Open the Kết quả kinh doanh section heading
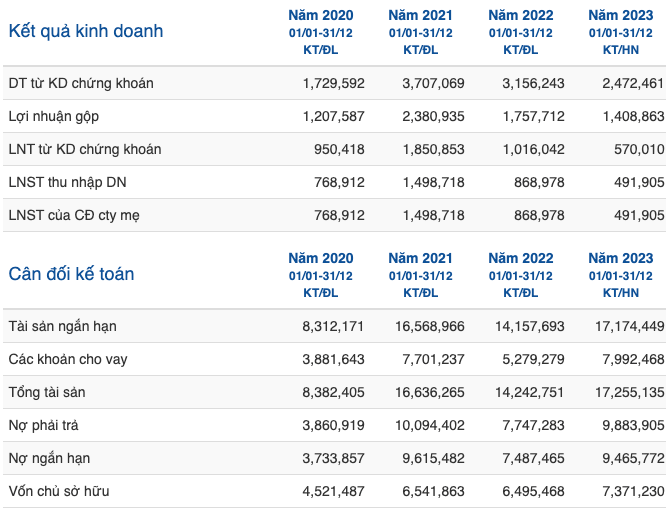This screenshot has height=511, width=666. click(x=86, y=31)
